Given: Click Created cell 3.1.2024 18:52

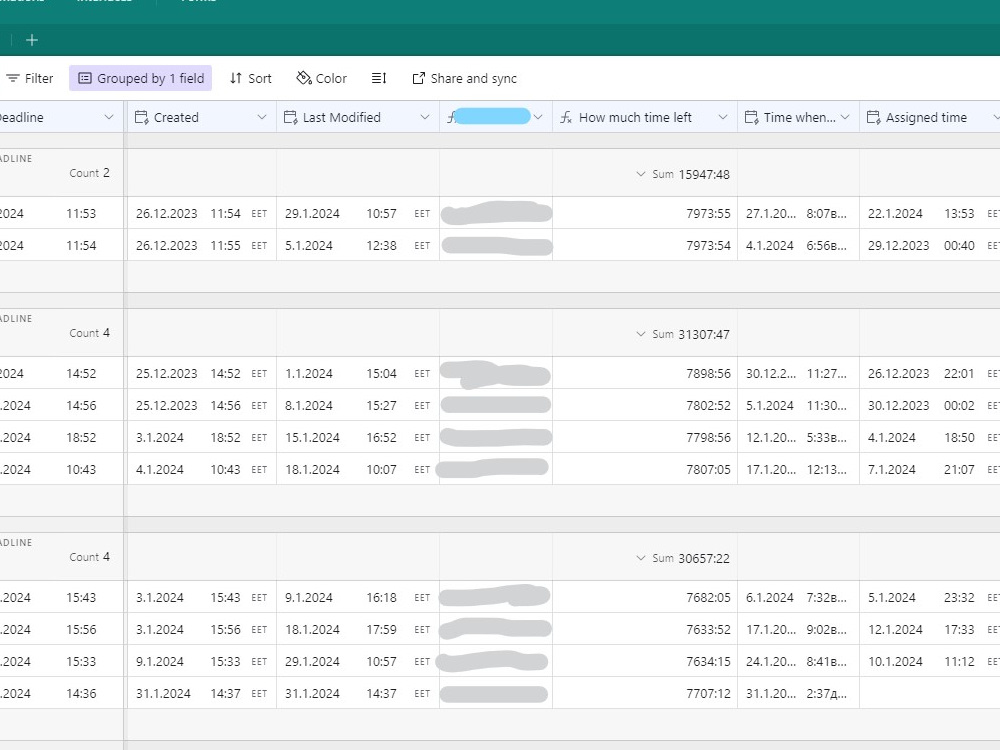Looking at the screenshot, I should point(202,437).
